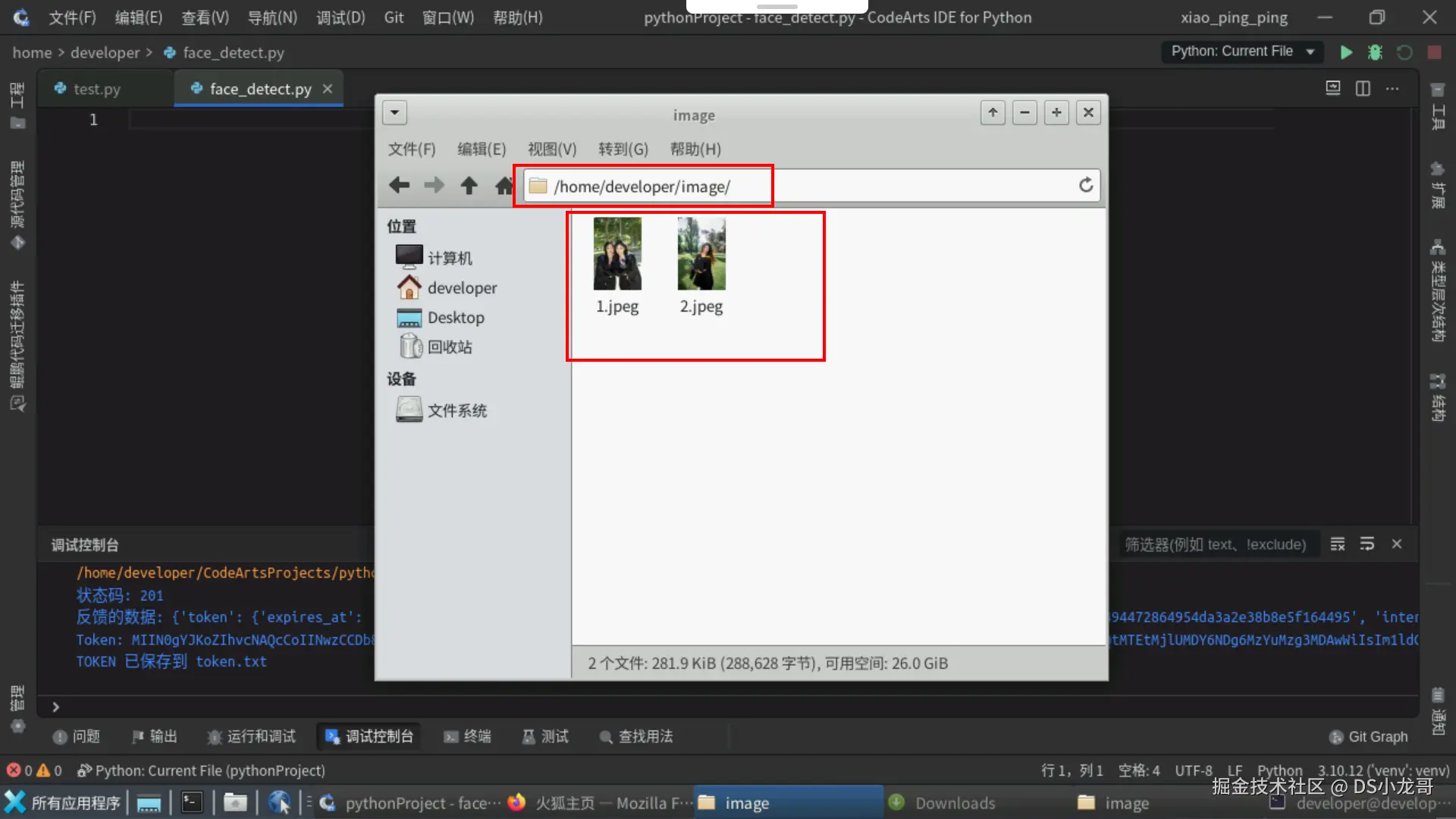Go back with file manager left arrow

tap(399, 186)
